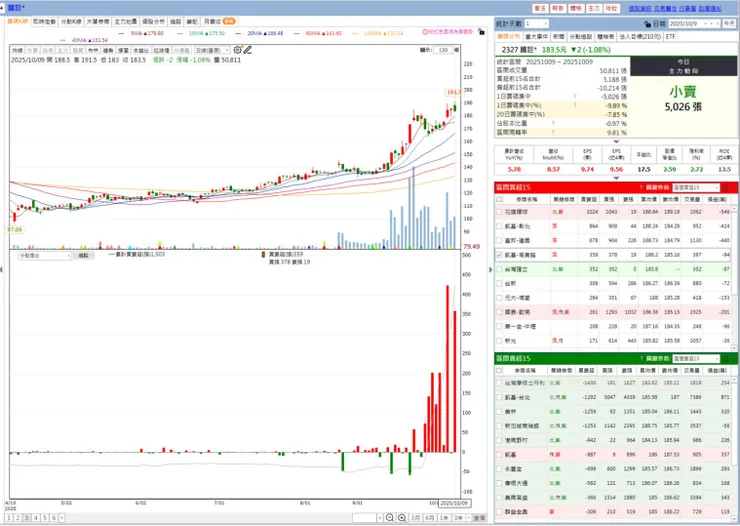This screenshot has height=526, width=740.
Task: Toggle 布林 overlay button
Action: pos(93,50)
